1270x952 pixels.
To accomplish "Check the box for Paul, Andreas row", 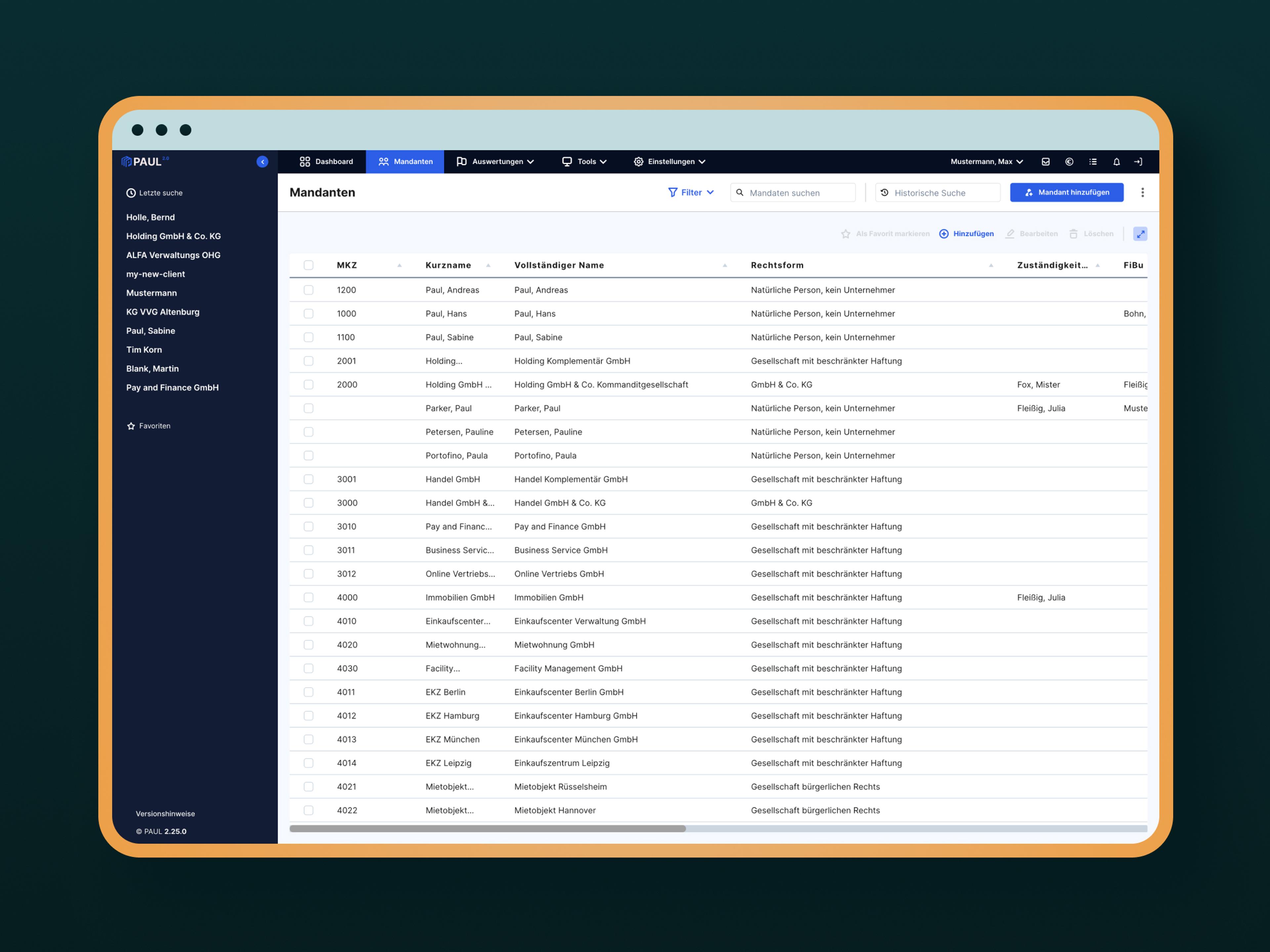I will pyautogui.click(x=308, y=290).
